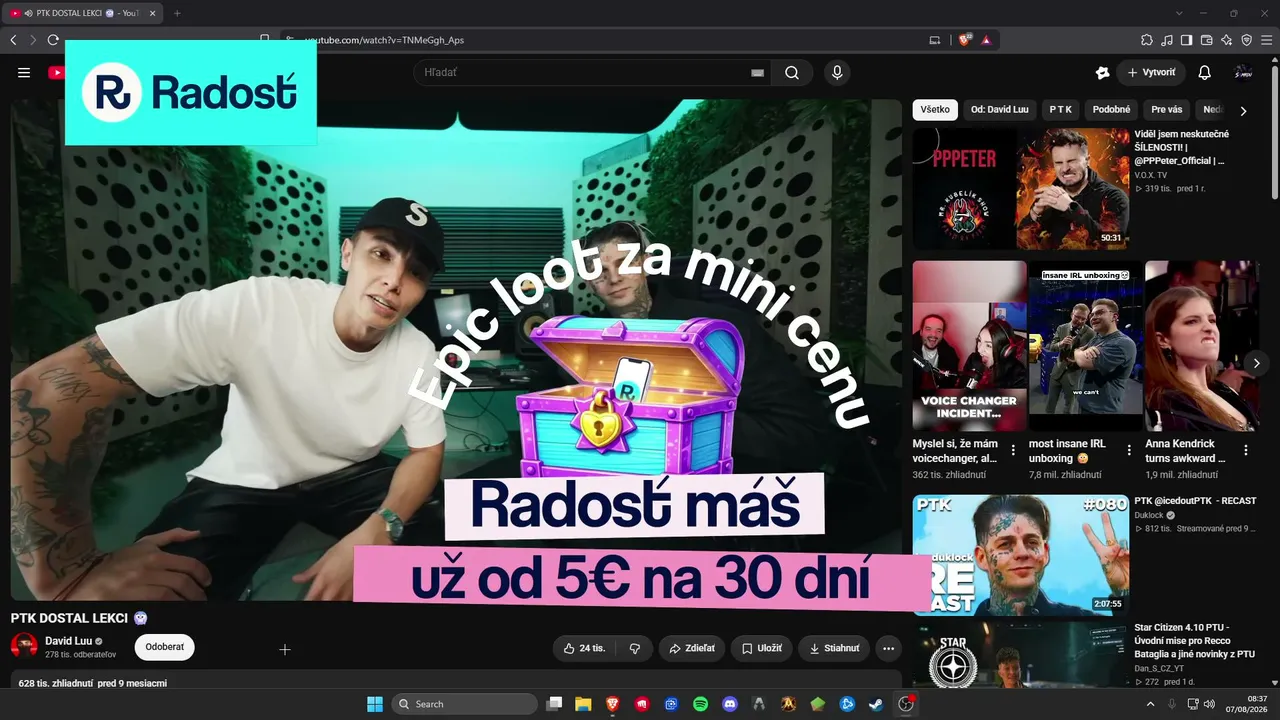This screenshot has width=1280, height=720.
Task: Select the Všetko filter chip
Action: [936, 110]
